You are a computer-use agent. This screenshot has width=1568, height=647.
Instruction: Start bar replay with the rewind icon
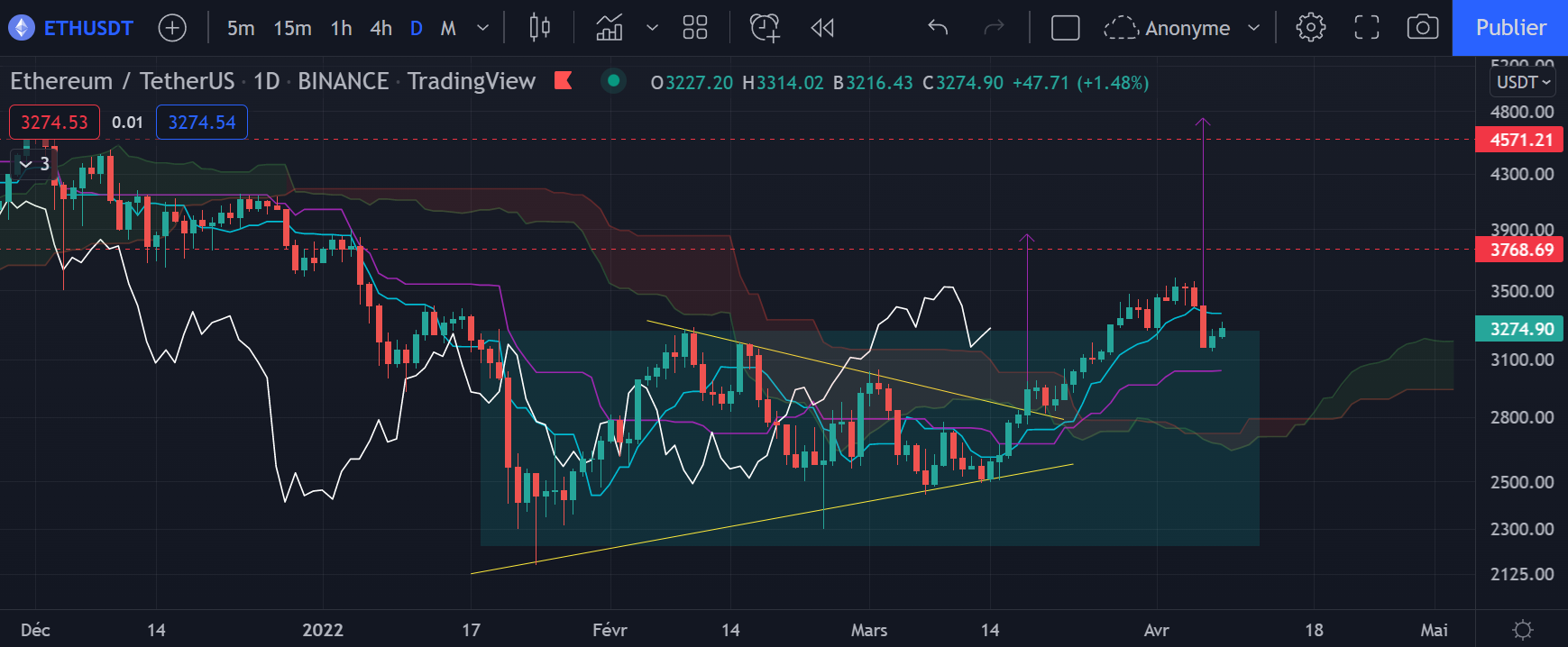(x=822, y=28)
